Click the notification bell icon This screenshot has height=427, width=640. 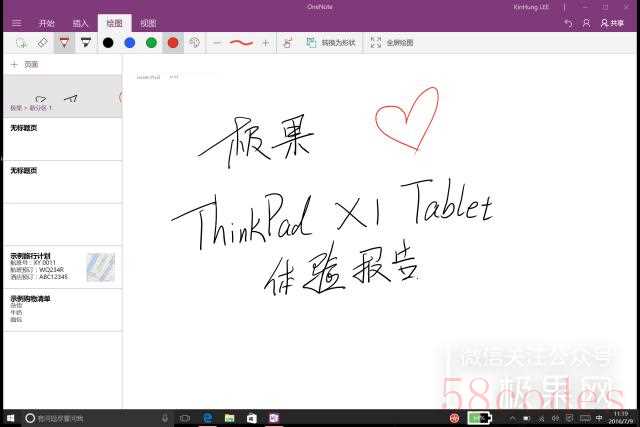588,22
